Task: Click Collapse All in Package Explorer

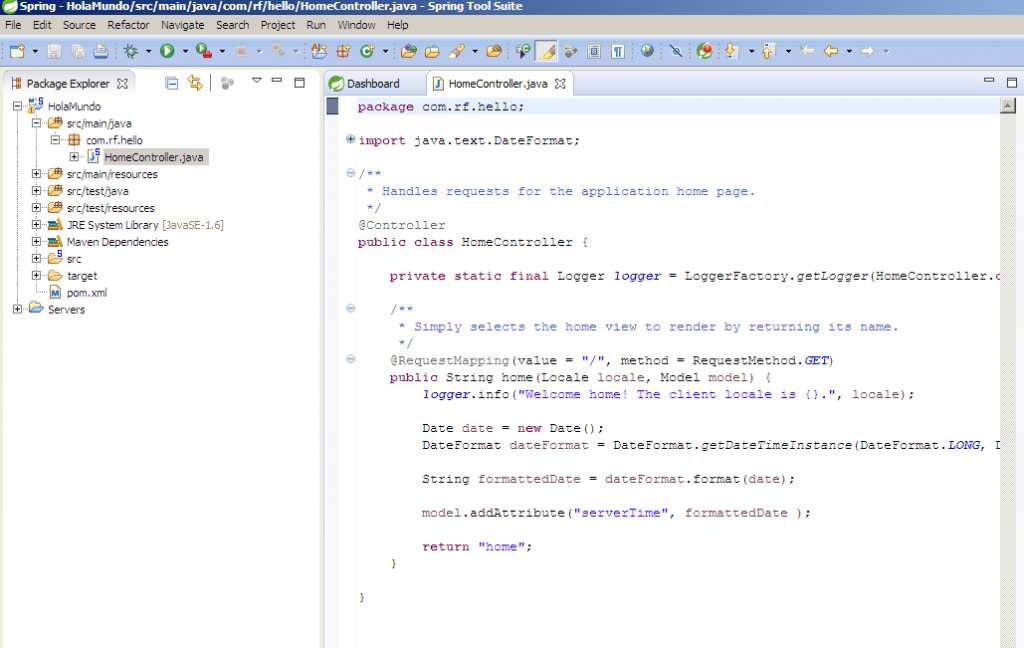Action: (172, 83)
